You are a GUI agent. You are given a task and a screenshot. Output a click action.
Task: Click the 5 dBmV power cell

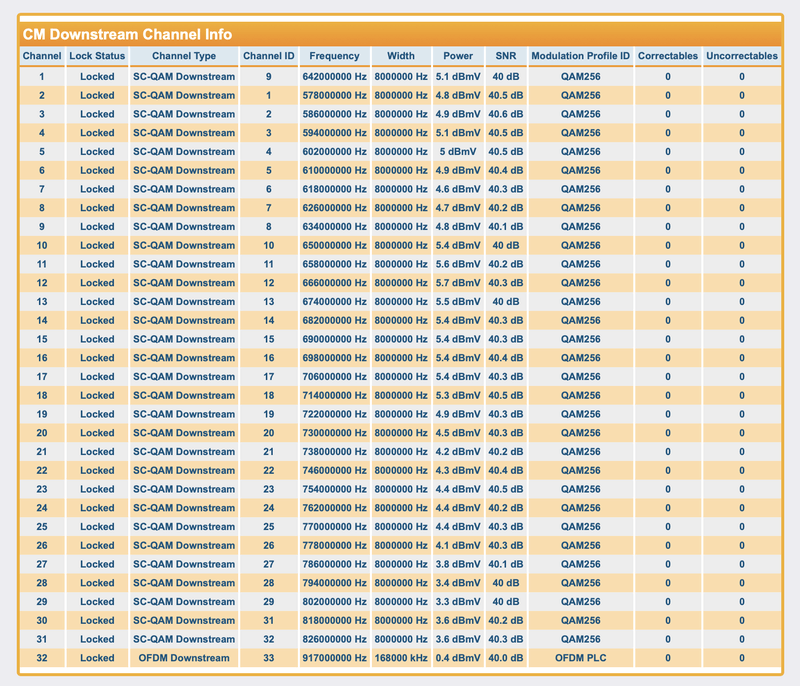[x=458, y=151]
